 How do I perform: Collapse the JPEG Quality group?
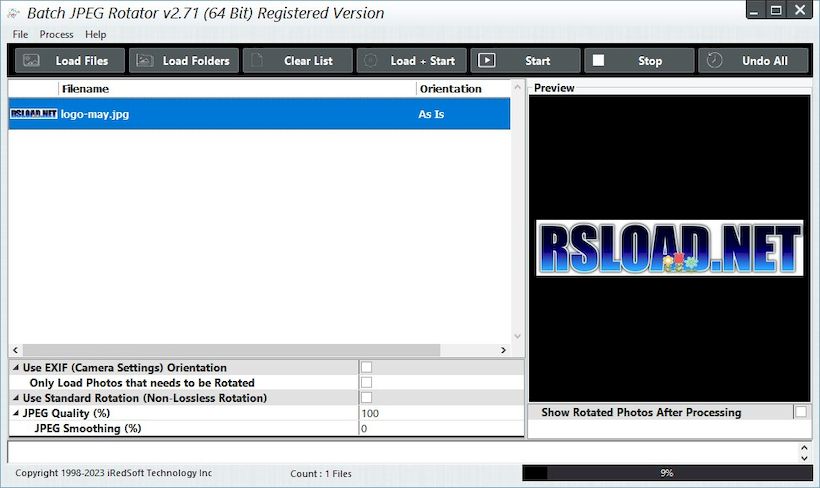[16, 413]
